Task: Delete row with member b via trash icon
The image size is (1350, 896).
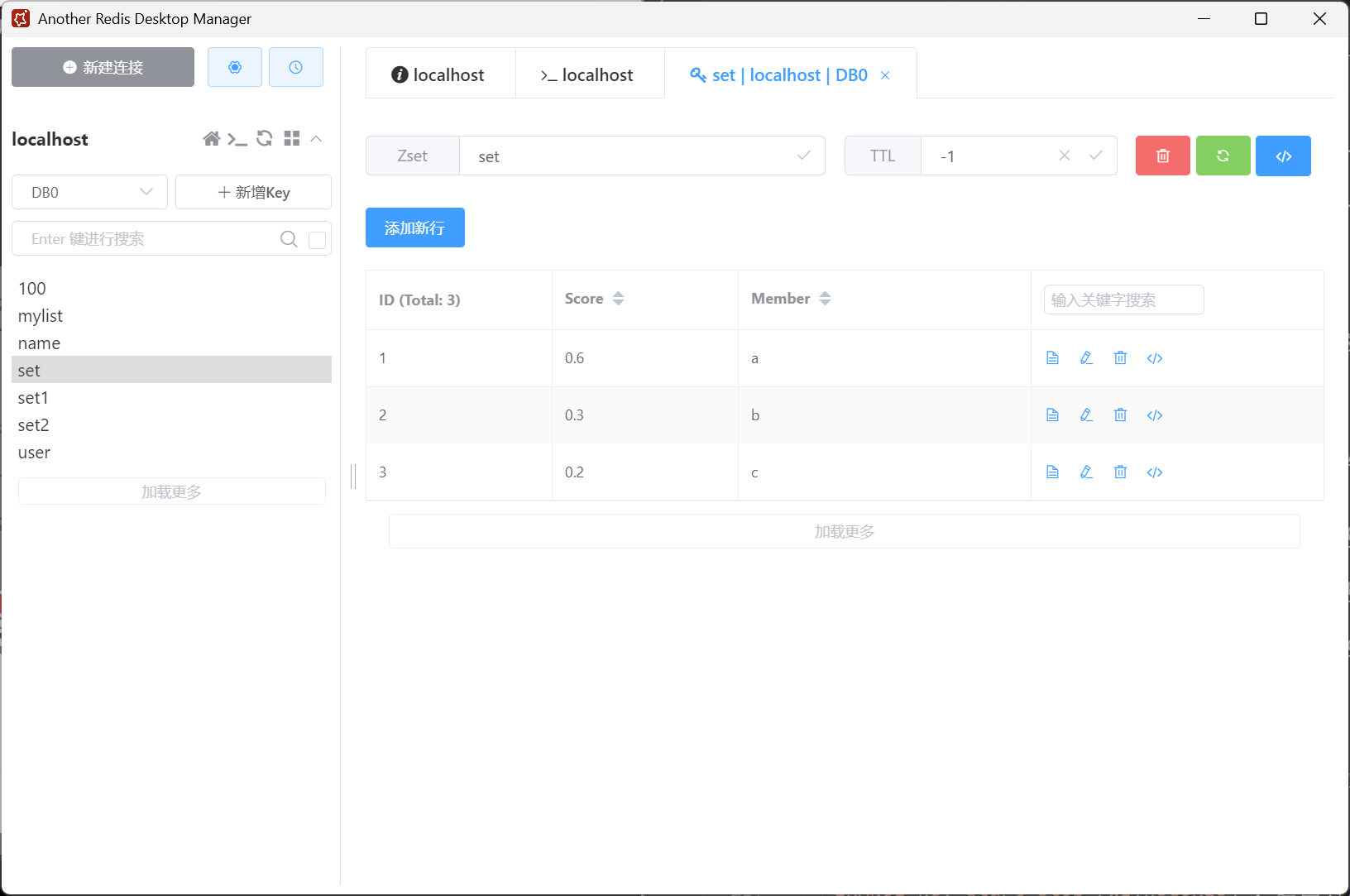Action: point(1120,415)
